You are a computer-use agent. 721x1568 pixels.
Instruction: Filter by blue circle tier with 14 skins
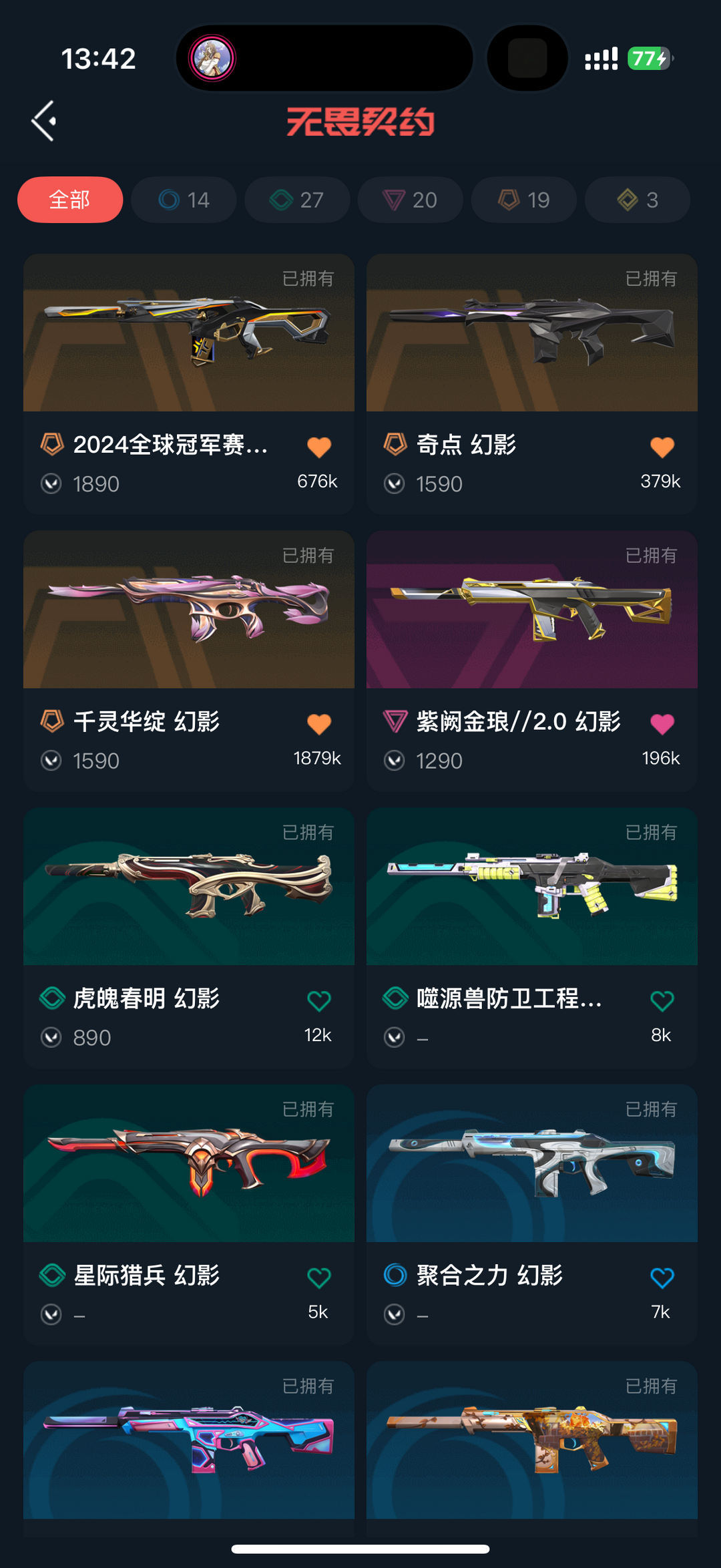tap(184, 200)
